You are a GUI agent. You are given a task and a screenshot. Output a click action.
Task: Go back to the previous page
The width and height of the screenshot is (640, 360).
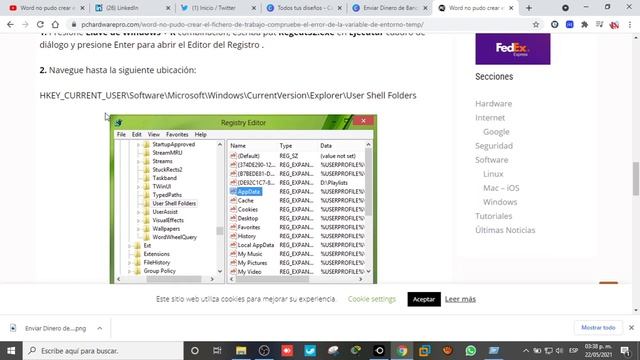point(10,24)
